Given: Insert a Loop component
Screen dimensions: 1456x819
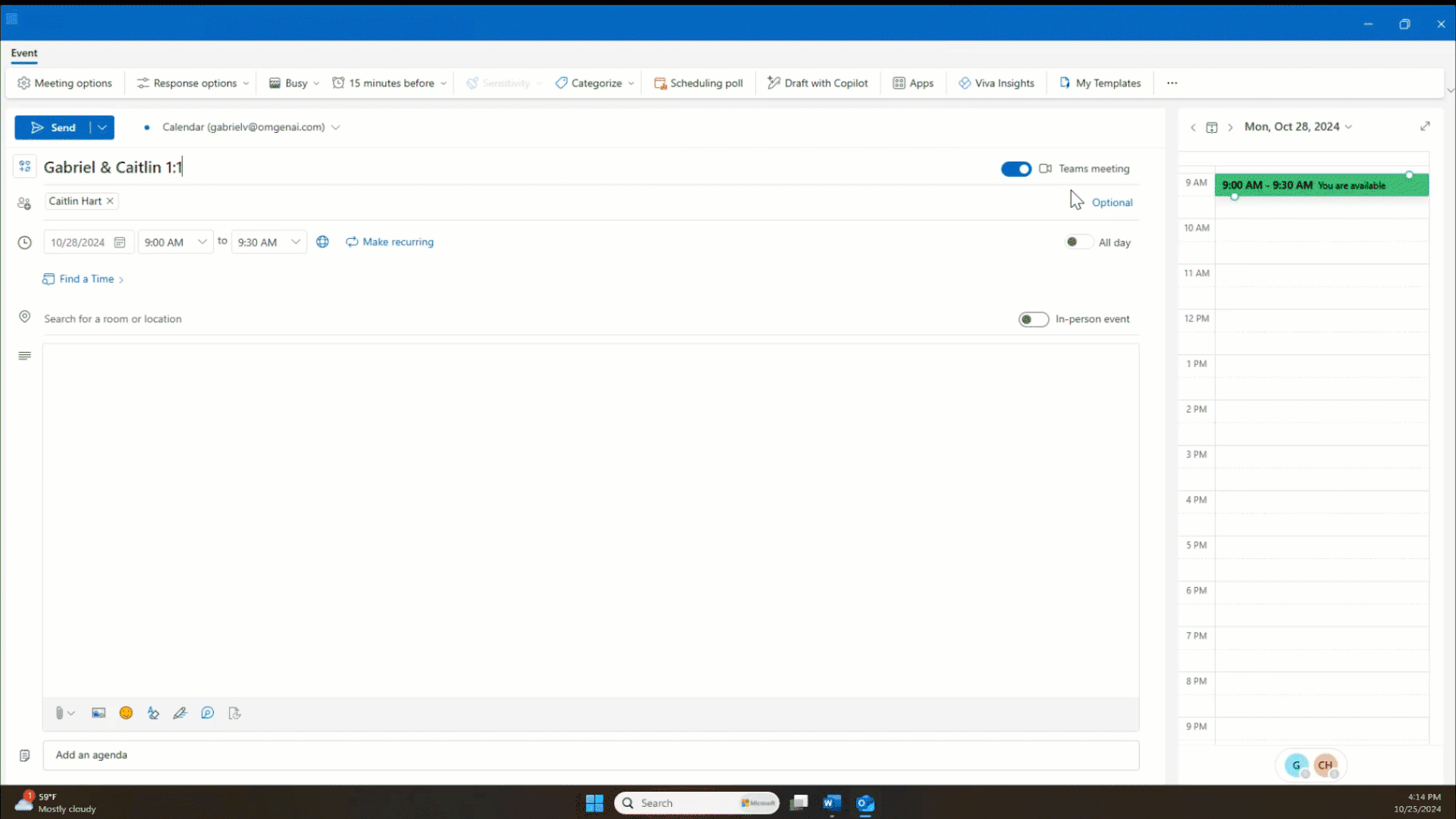Looking at the screenshot, I should [208, 713].
